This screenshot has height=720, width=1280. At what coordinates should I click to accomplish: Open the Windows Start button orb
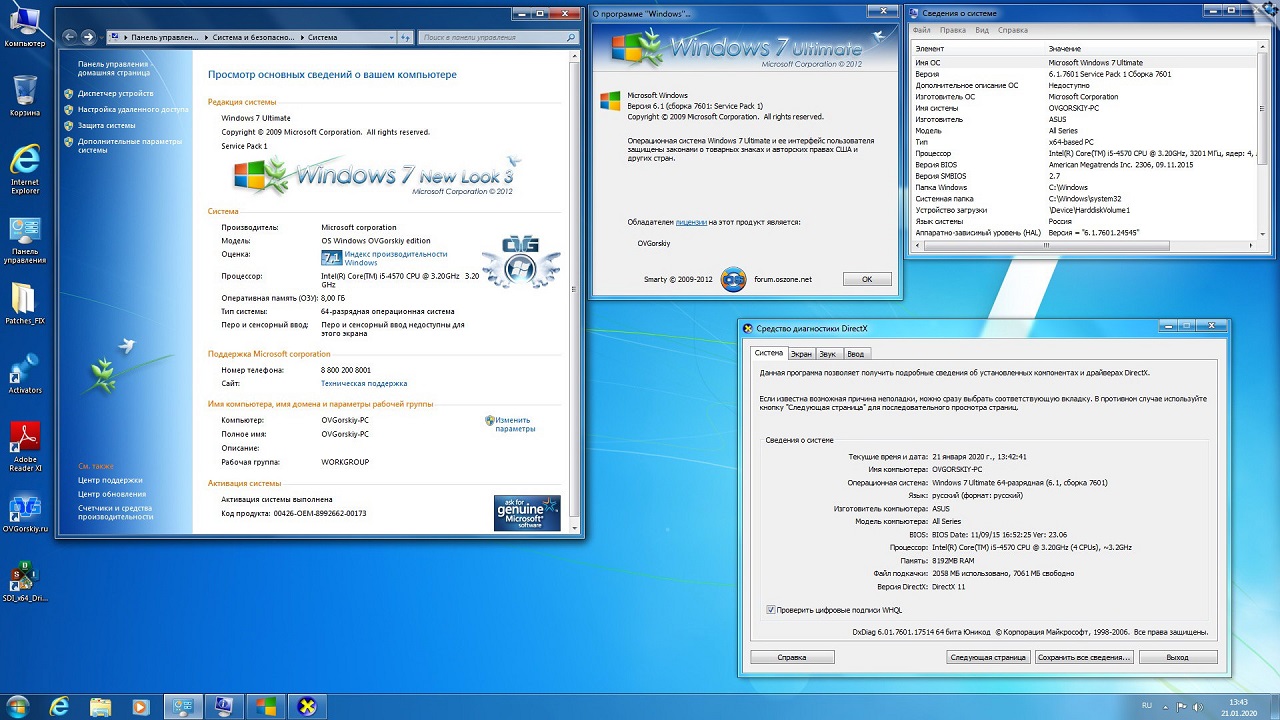18,706
